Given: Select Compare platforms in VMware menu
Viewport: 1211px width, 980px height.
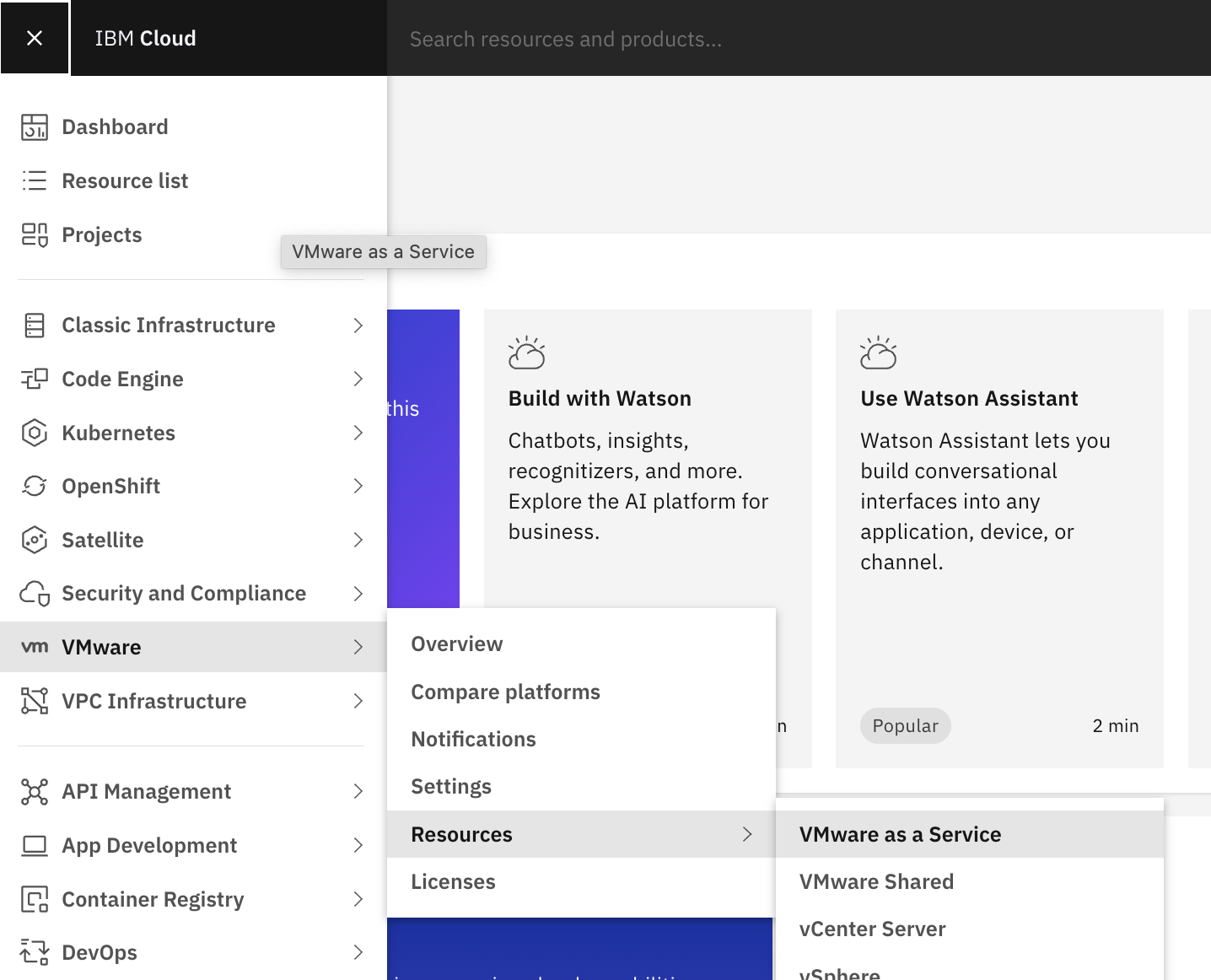Looking at the screenshot, I should (581, 692).
